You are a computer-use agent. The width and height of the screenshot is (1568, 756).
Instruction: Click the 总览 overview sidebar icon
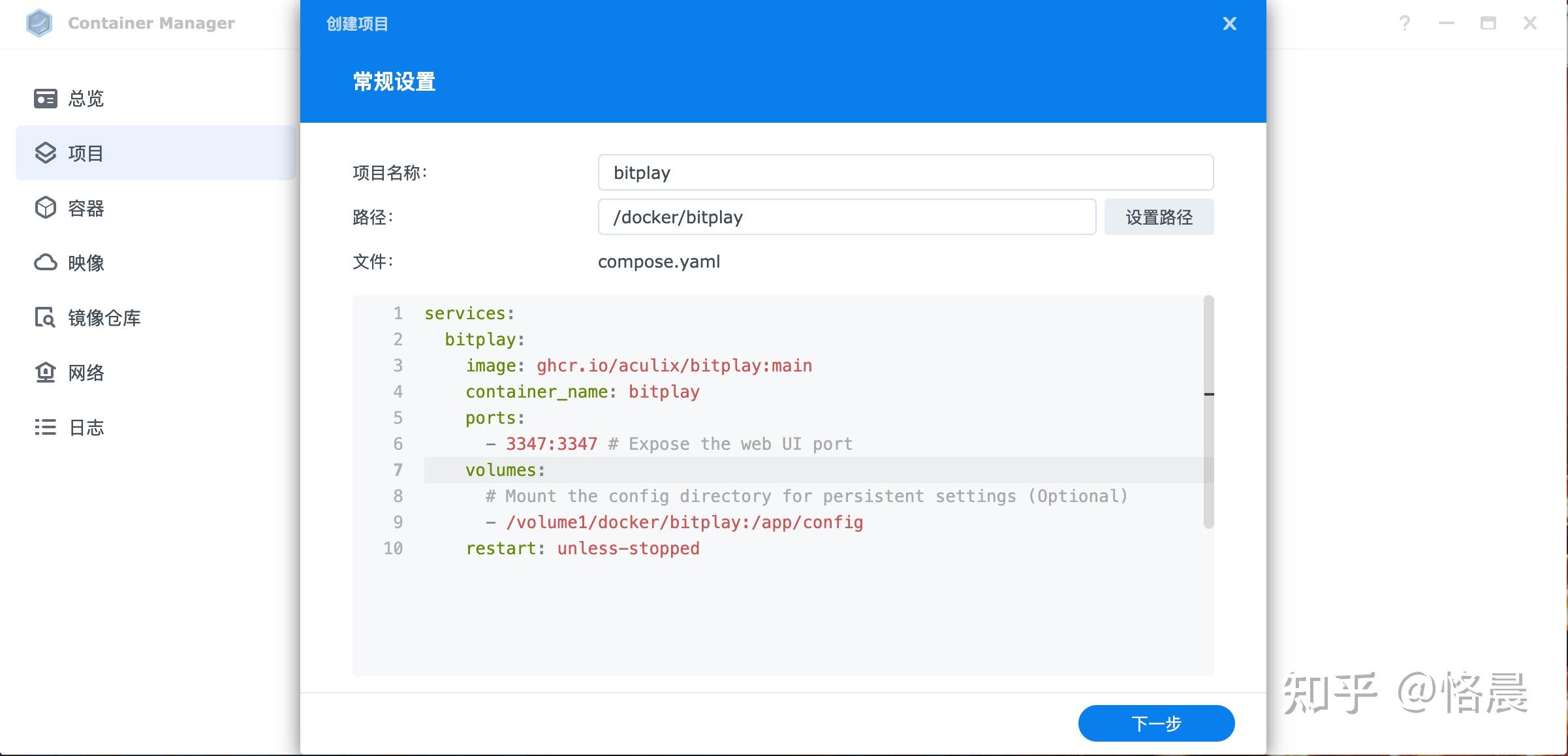pyautogui.click(x=45, y=99)
